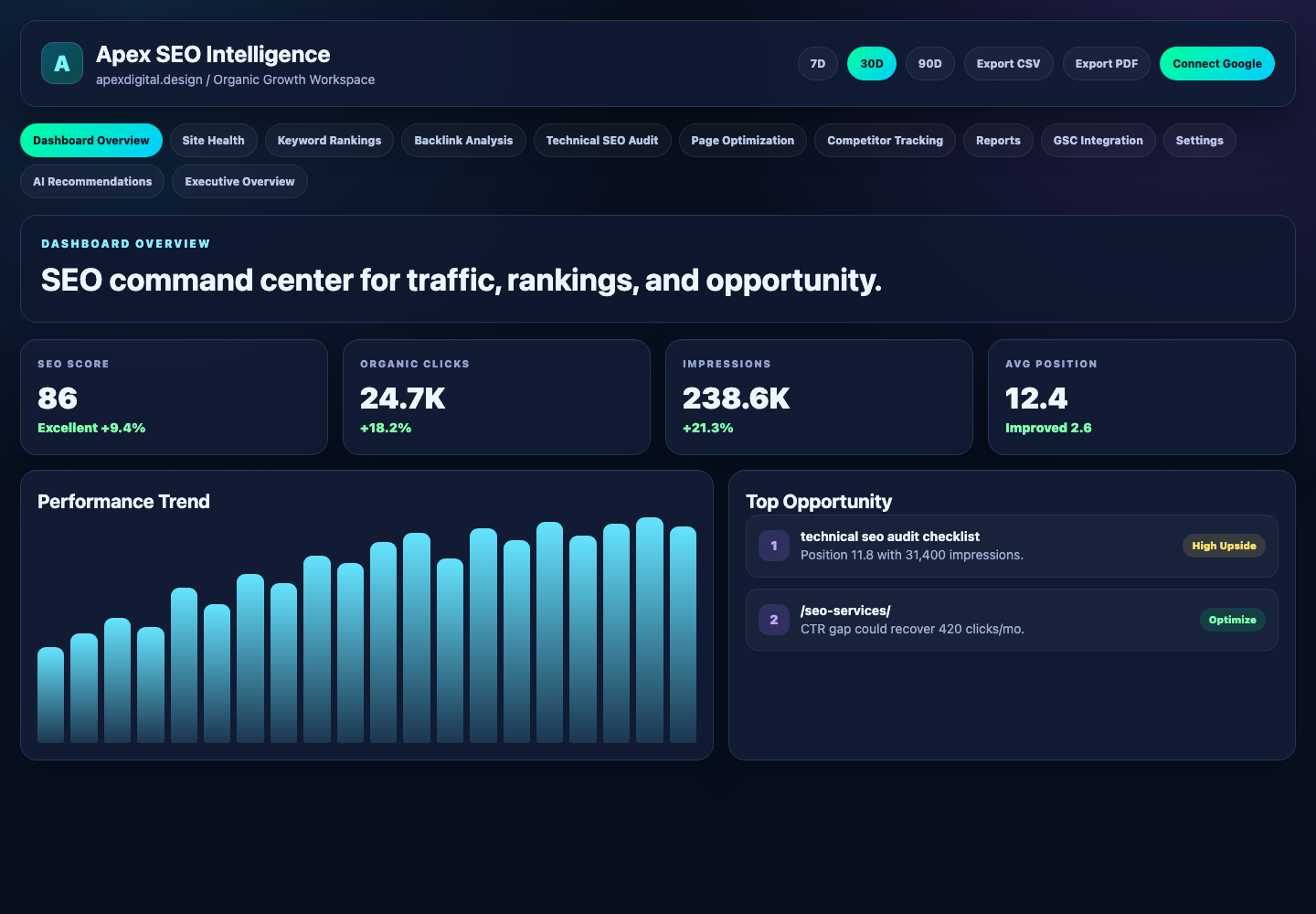Export data as CSV
The image size is (1316, 914).
pyautogui.click(x=1008, y=64)
